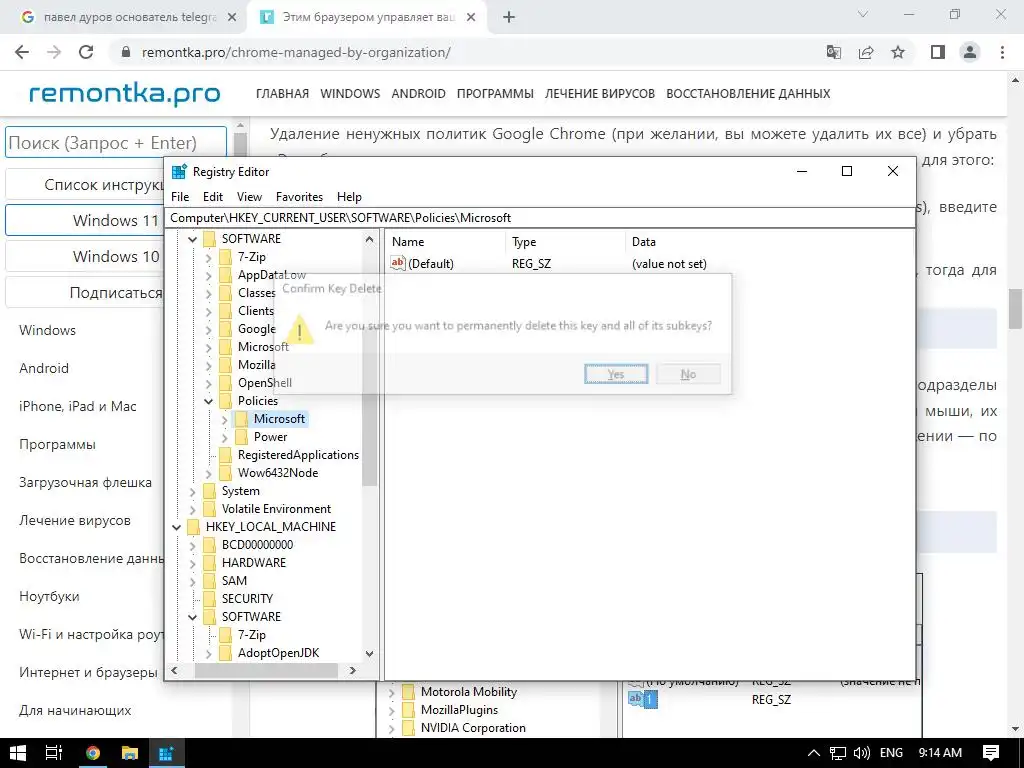This screenshot has width=1024, height=768.
Task: Expand the Wow6432Node key
Action: click(x=208, y=473)
